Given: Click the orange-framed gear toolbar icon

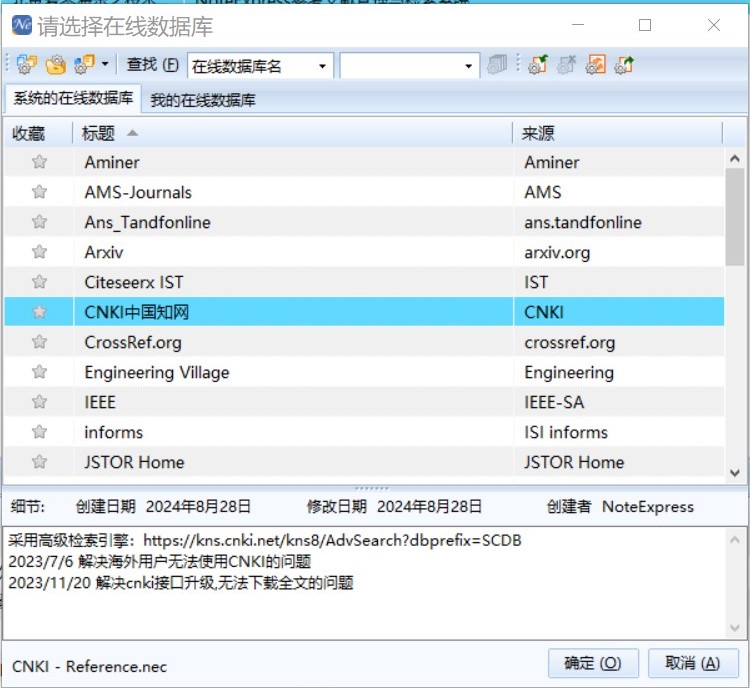Looking at the screenshot, I should 596,65.
